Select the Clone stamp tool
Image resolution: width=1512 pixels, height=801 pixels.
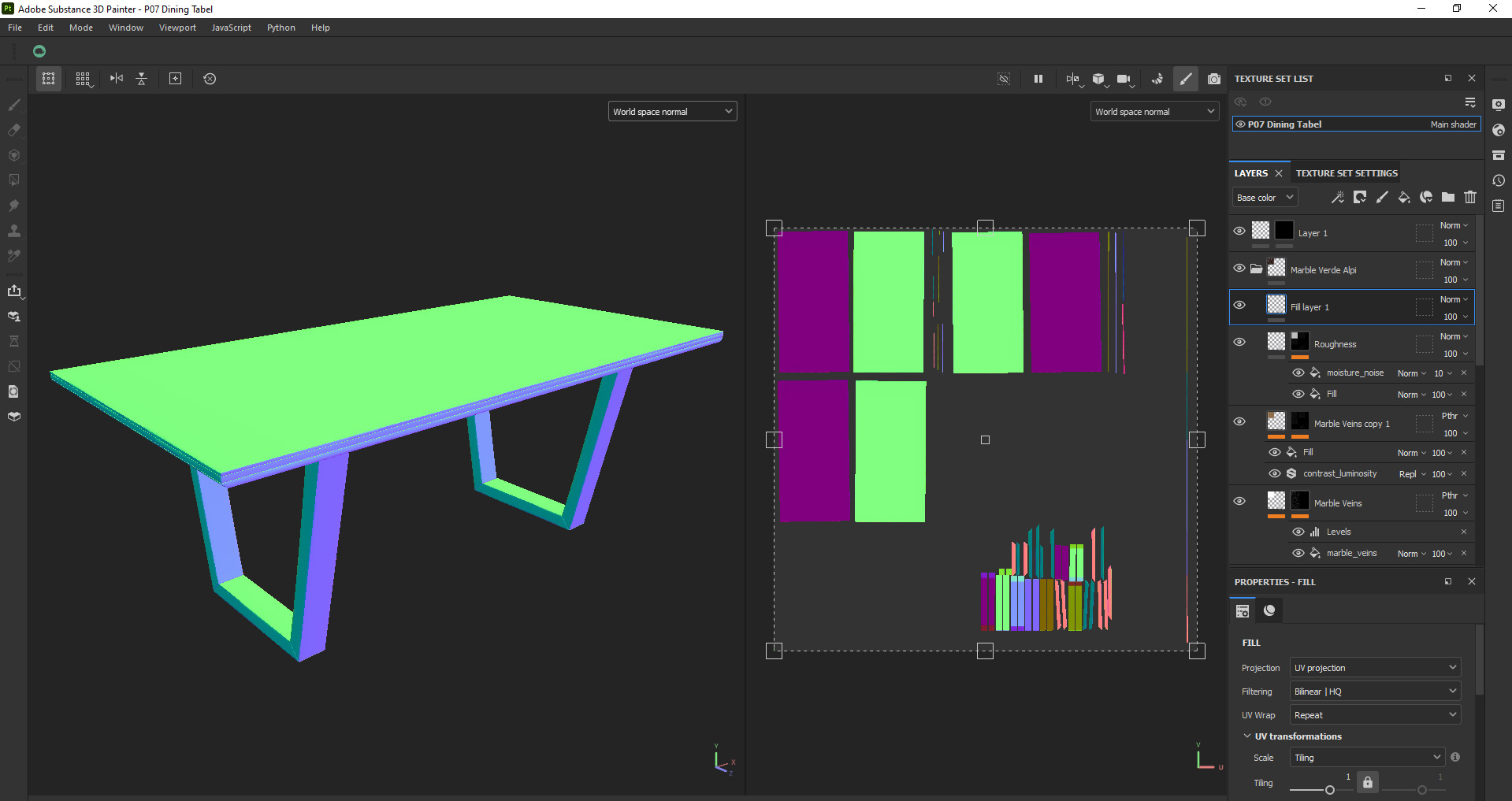click(14, 231)
